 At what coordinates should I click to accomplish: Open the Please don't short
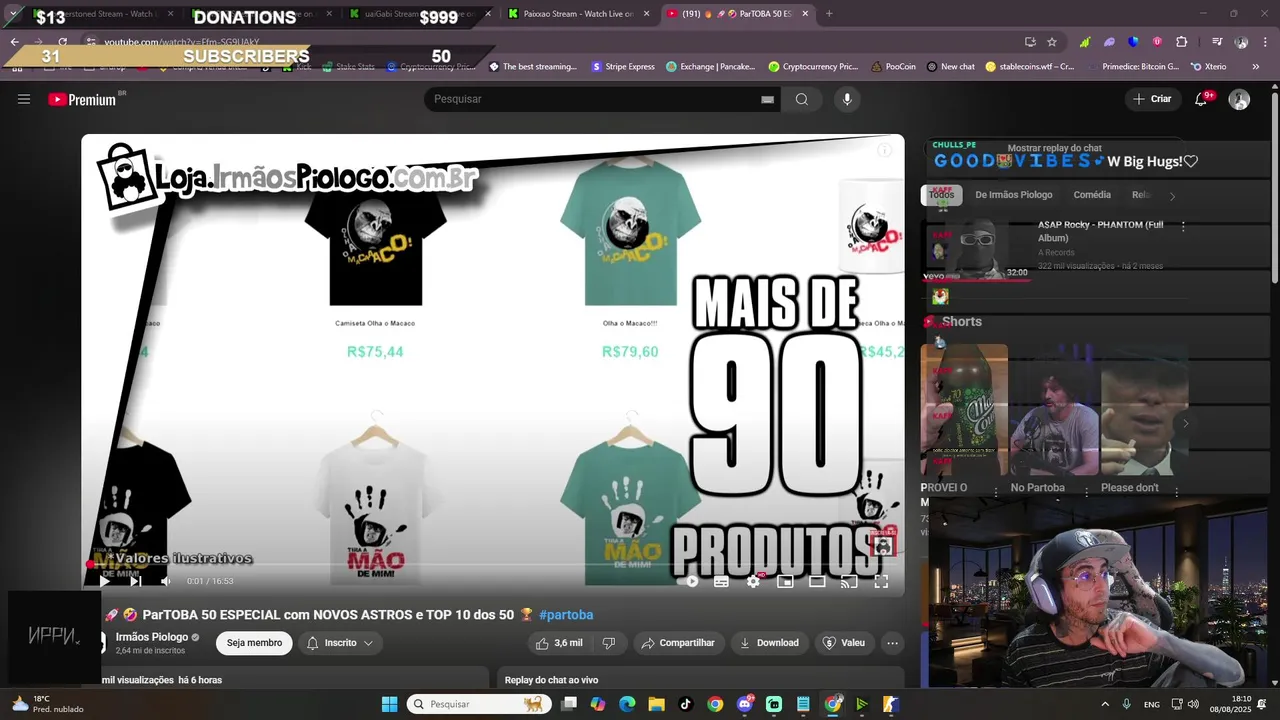[1144, 410]
